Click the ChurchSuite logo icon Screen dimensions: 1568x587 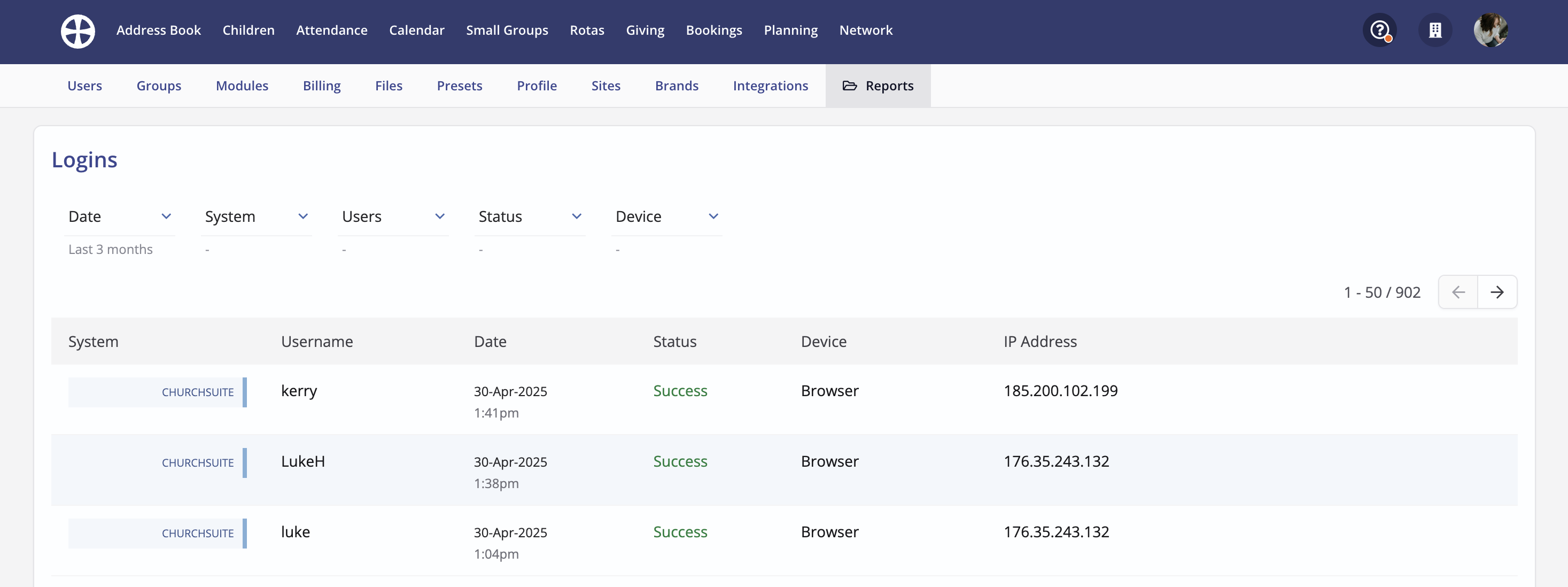pyautogui.click(x=78, y=31)
